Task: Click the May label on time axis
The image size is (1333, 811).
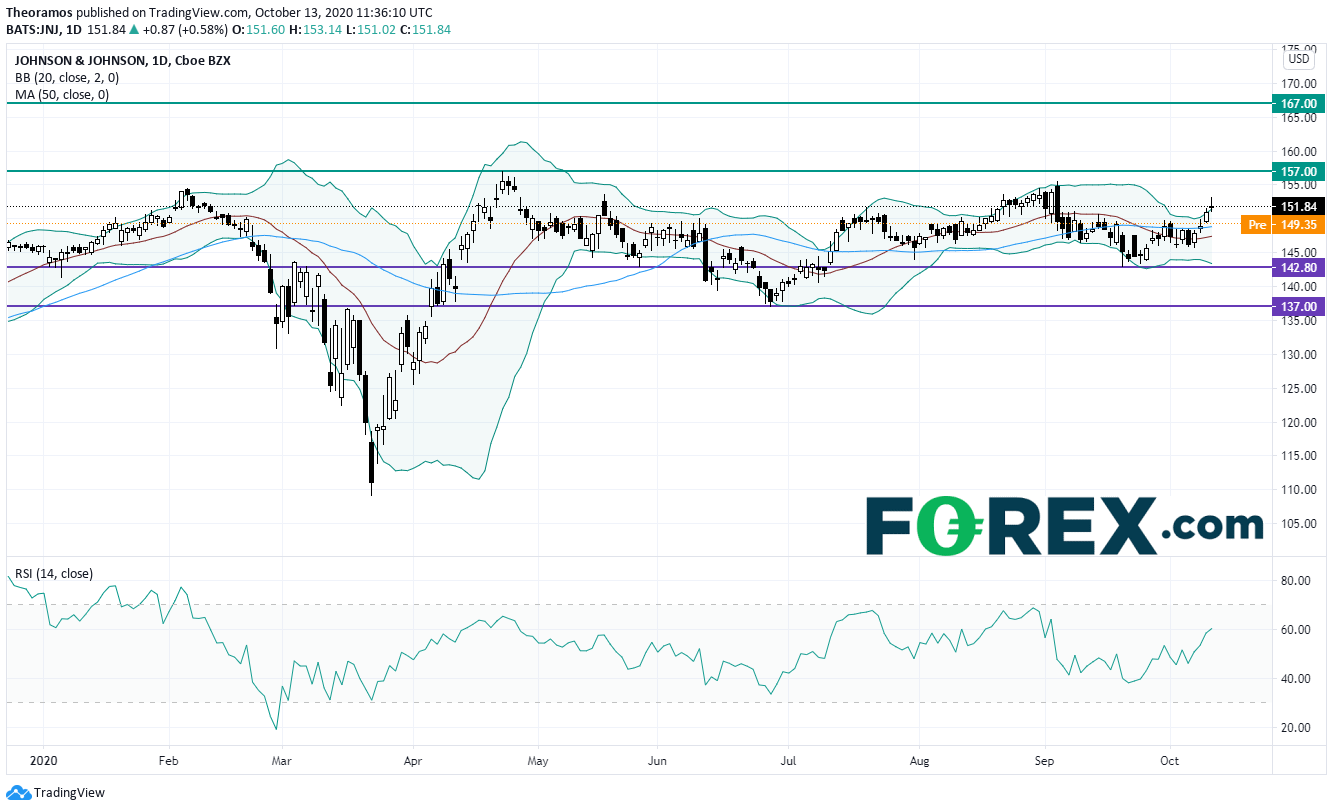Action: (x=538, y=761)
